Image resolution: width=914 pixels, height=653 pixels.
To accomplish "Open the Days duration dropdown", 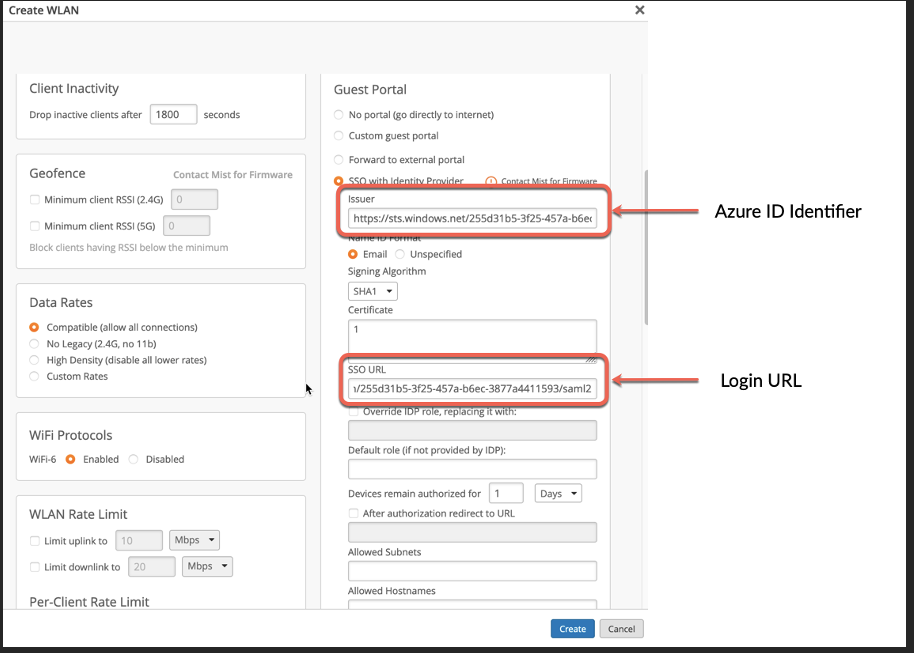I will [558, 493].
